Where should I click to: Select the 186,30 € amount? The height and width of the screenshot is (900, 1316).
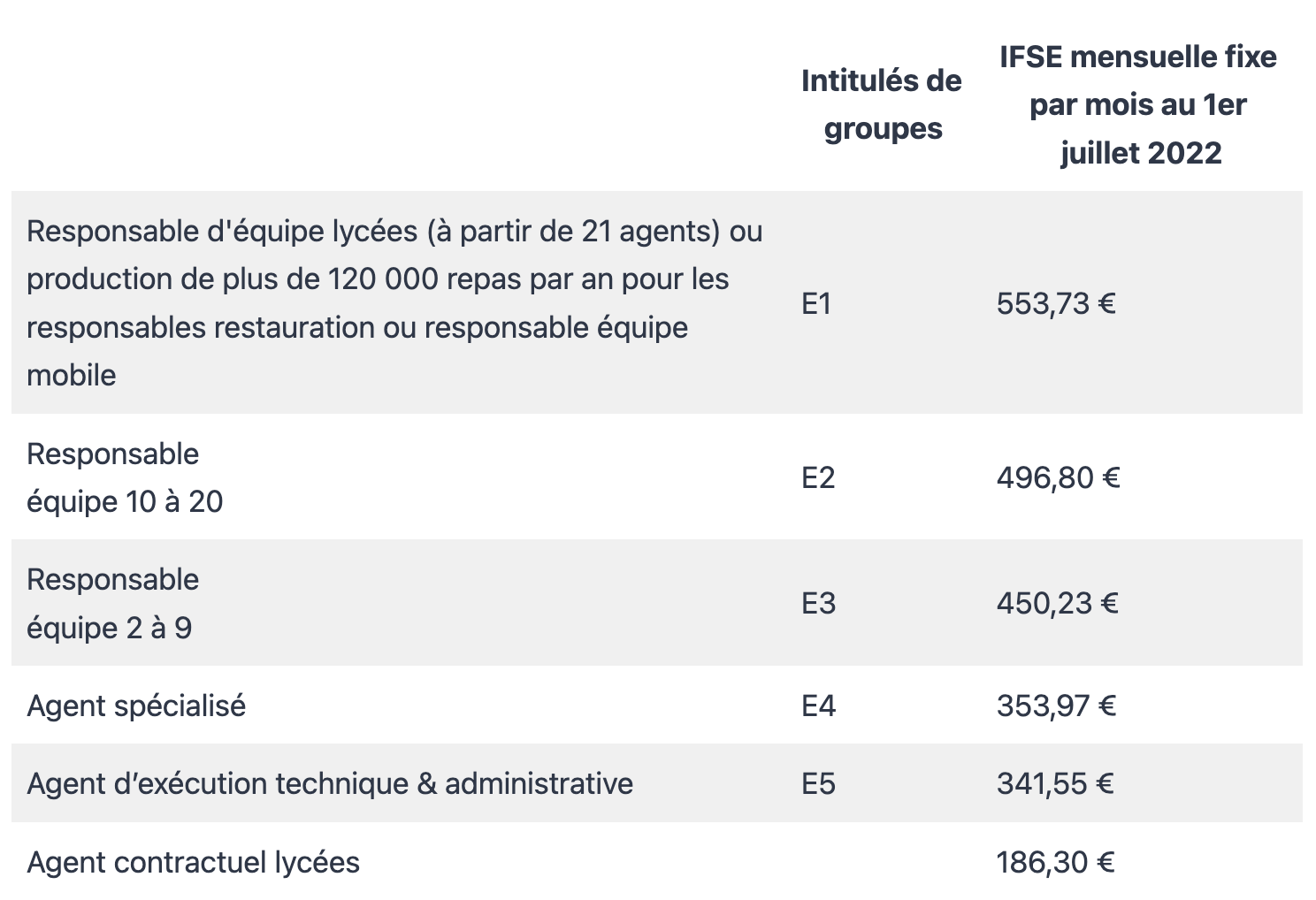pyautogui.click(x=1055, y=863)
